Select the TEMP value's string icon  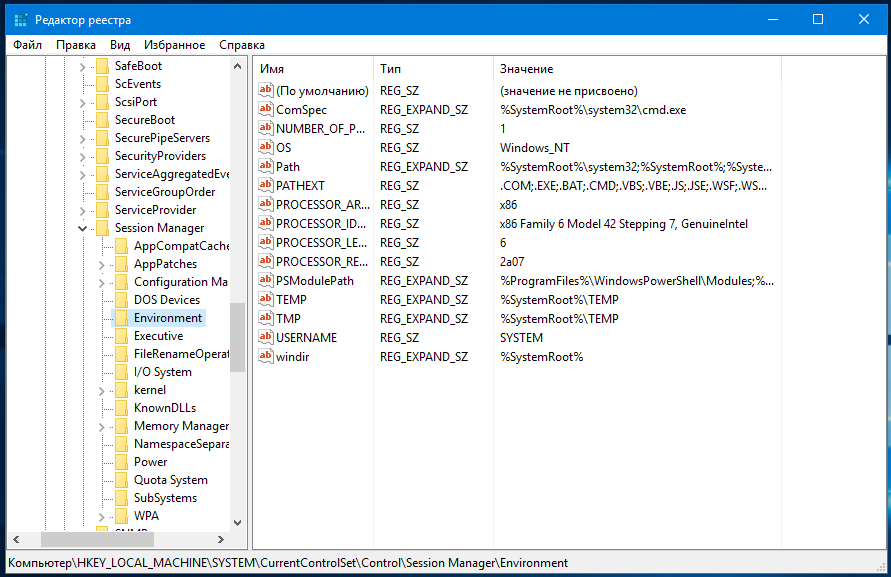coord(265,300)
